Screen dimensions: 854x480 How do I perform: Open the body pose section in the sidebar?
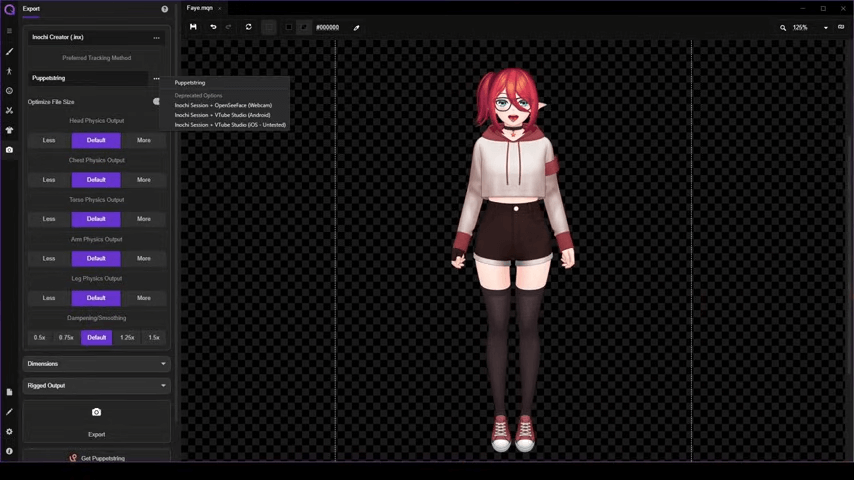click(x=9, y=71)
